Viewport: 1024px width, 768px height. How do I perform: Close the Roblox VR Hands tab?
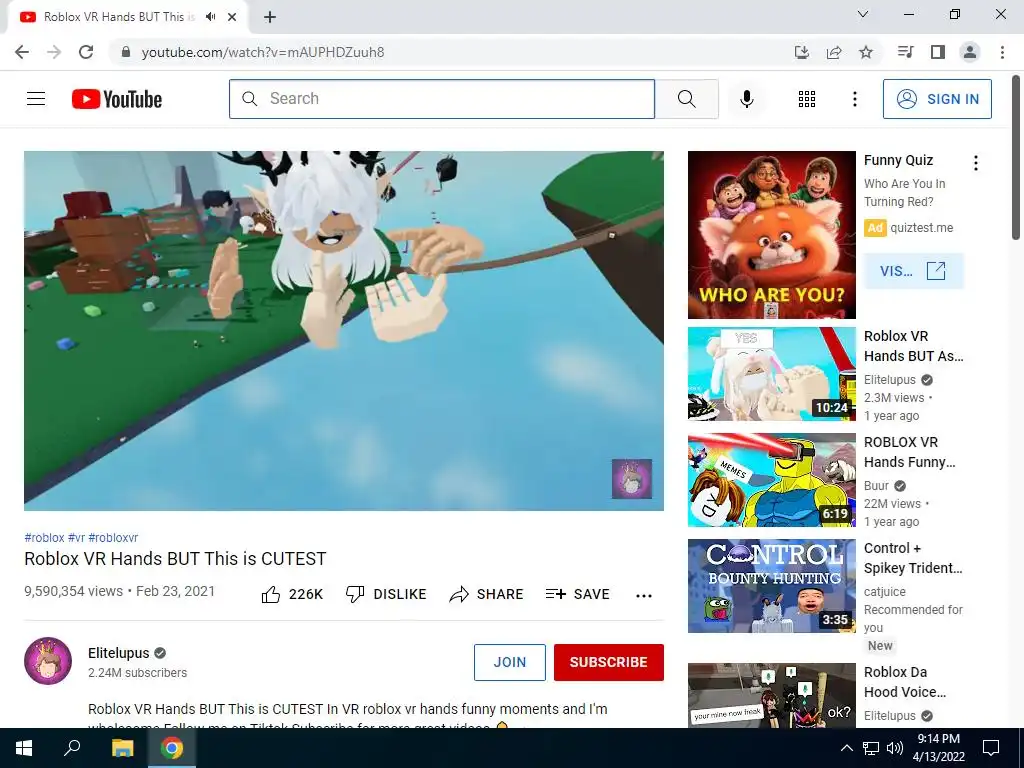[232, 17]
